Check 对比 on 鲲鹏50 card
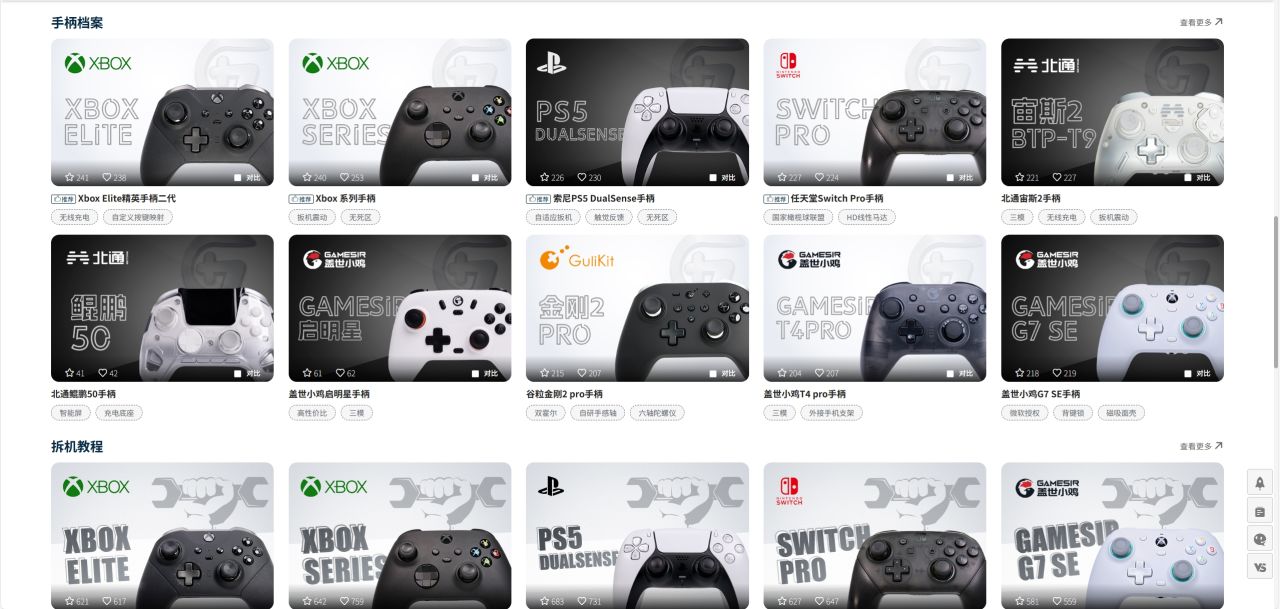Viewport: 1280px width, 609px height. coord(237,374)
